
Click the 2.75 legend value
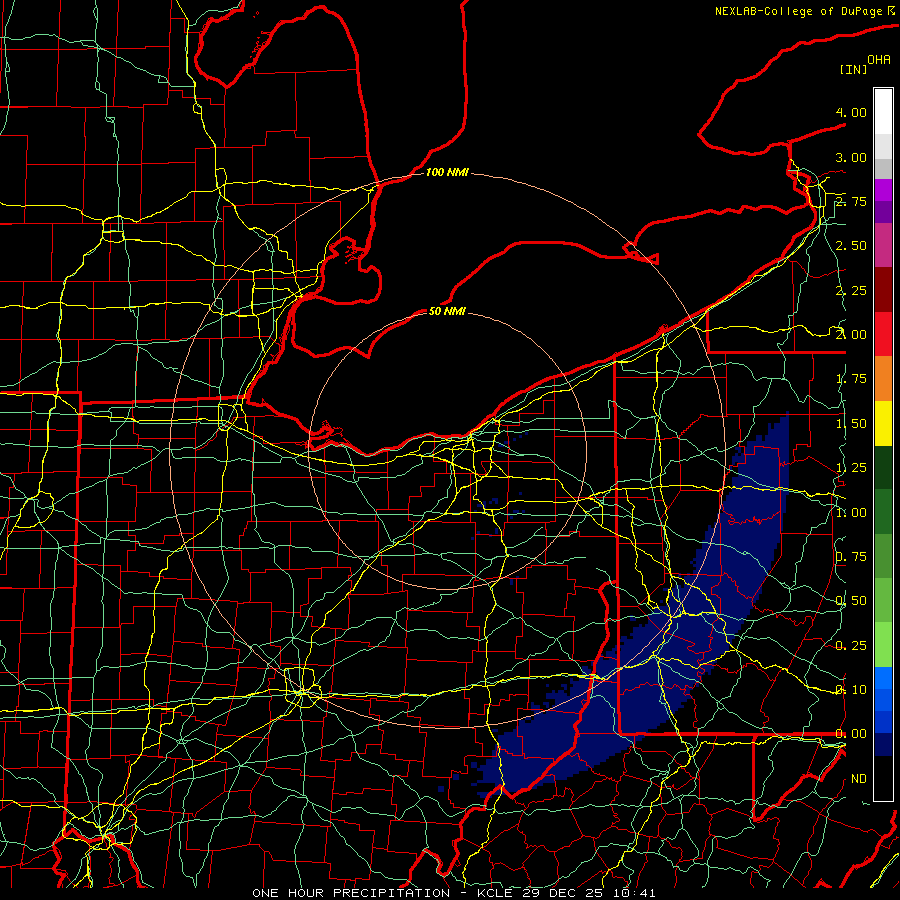(x=851, y=201)
